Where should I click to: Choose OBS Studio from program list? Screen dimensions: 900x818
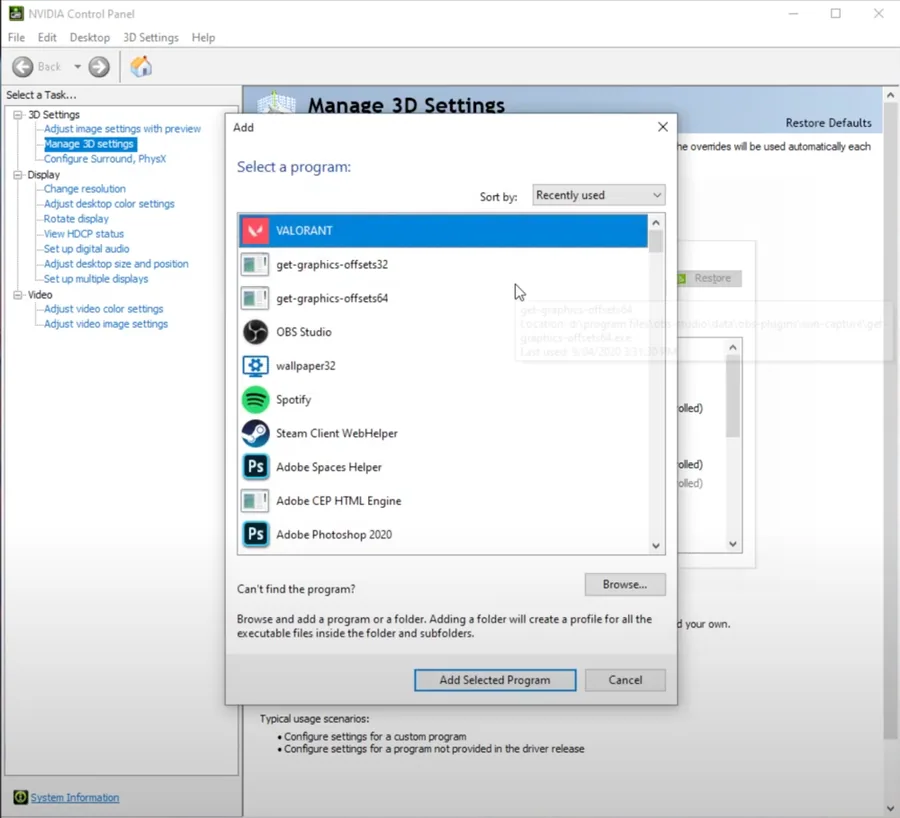pos(443,332)
